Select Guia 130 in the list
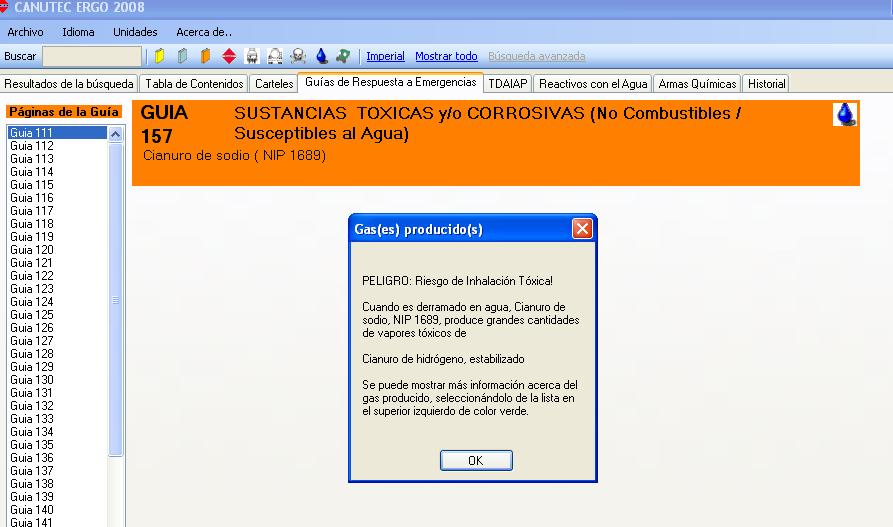Image resolution: width=893 pixels, height=527 pixels. tap(57, 380)
